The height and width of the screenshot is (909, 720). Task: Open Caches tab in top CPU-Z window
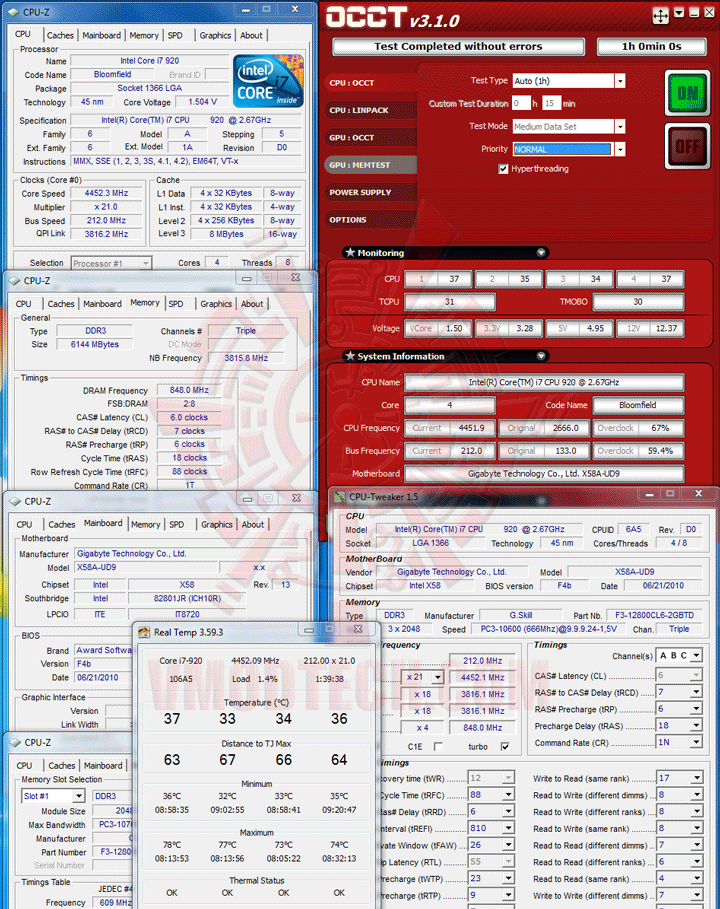click(60, 35)
